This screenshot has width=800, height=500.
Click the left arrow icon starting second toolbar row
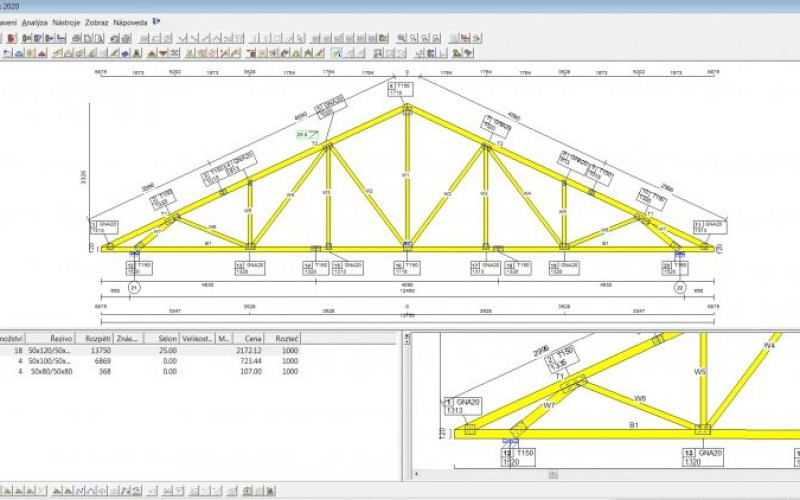8,53
